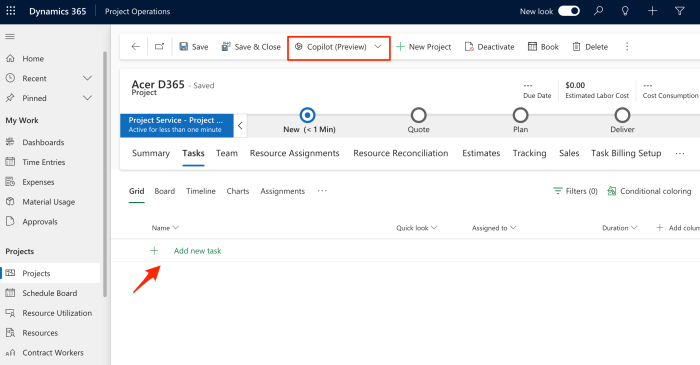This screenshot has width=700, height=365.
Task: Toggle the New look switch
Action: click(569, 11)
